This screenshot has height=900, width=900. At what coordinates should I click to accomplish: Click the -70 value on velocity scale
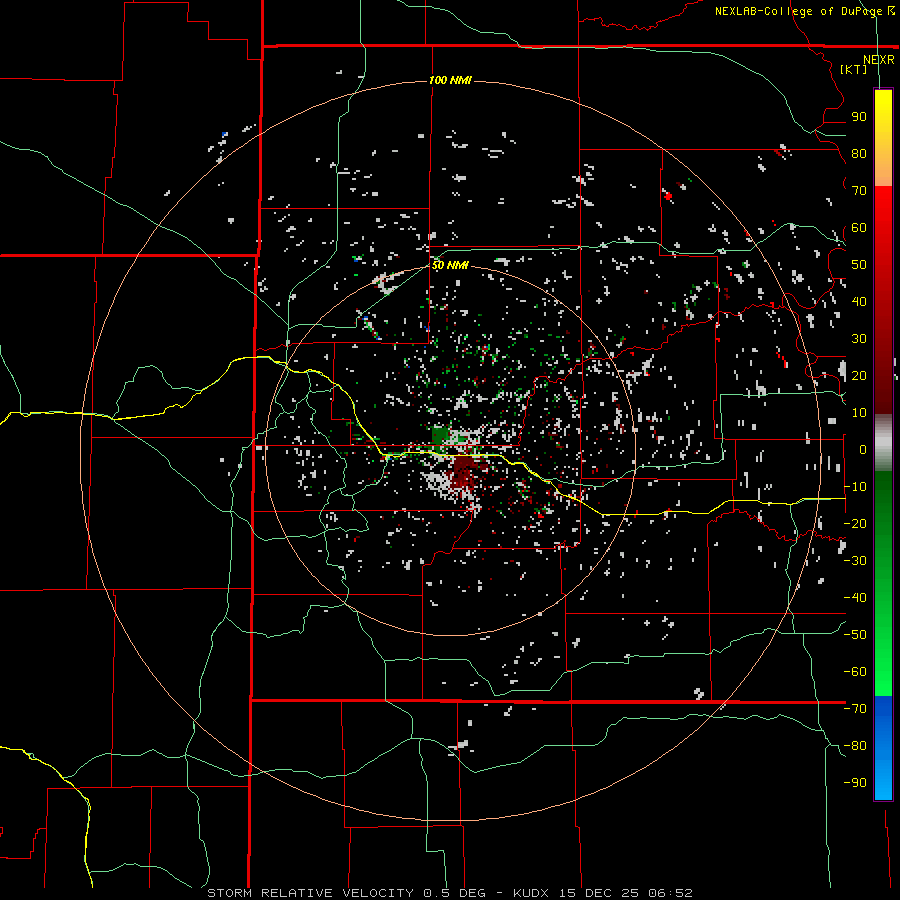pyautogui.click(x=855, y=709)
